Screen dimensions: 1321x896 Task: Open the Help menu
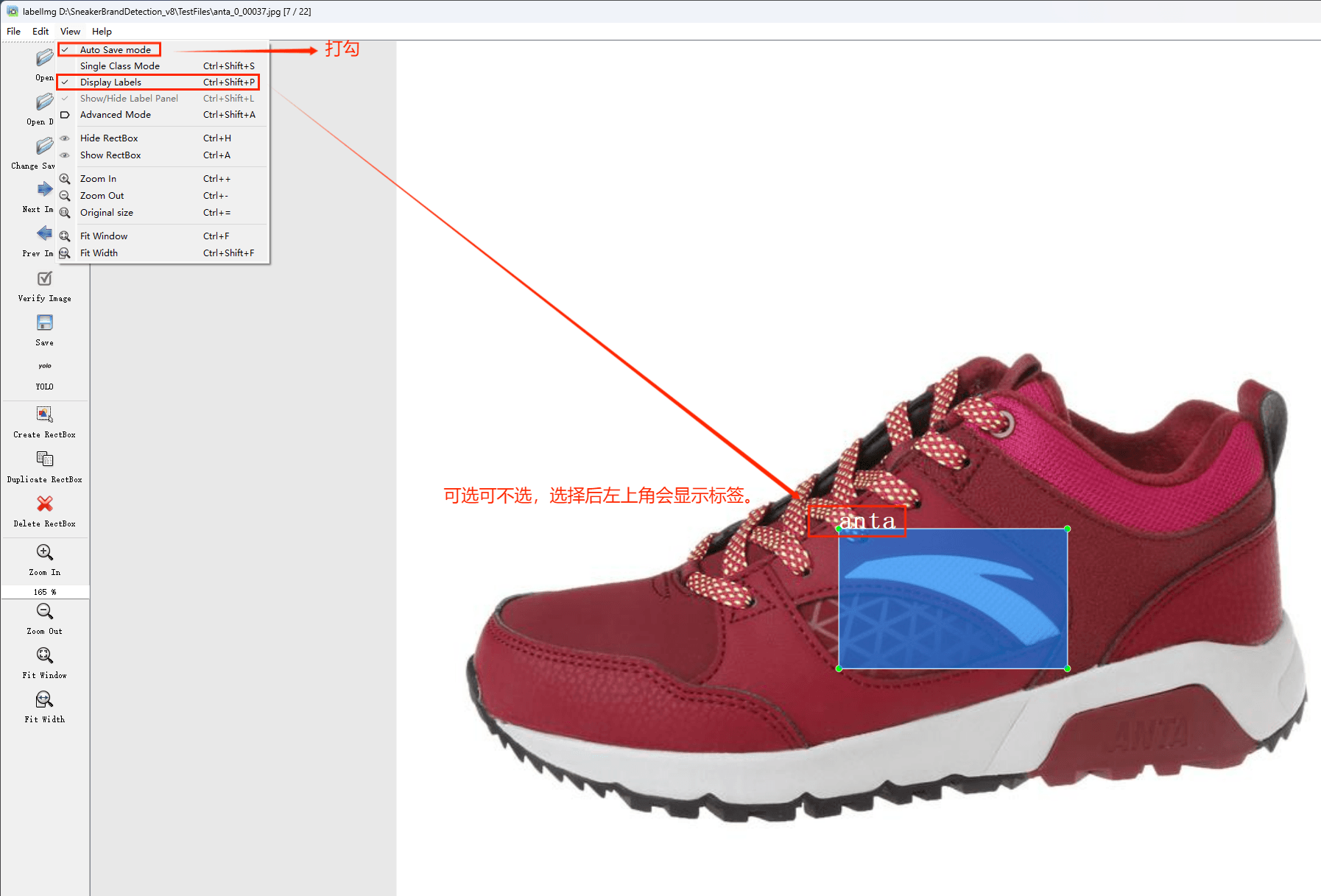(x=102, y=32)
